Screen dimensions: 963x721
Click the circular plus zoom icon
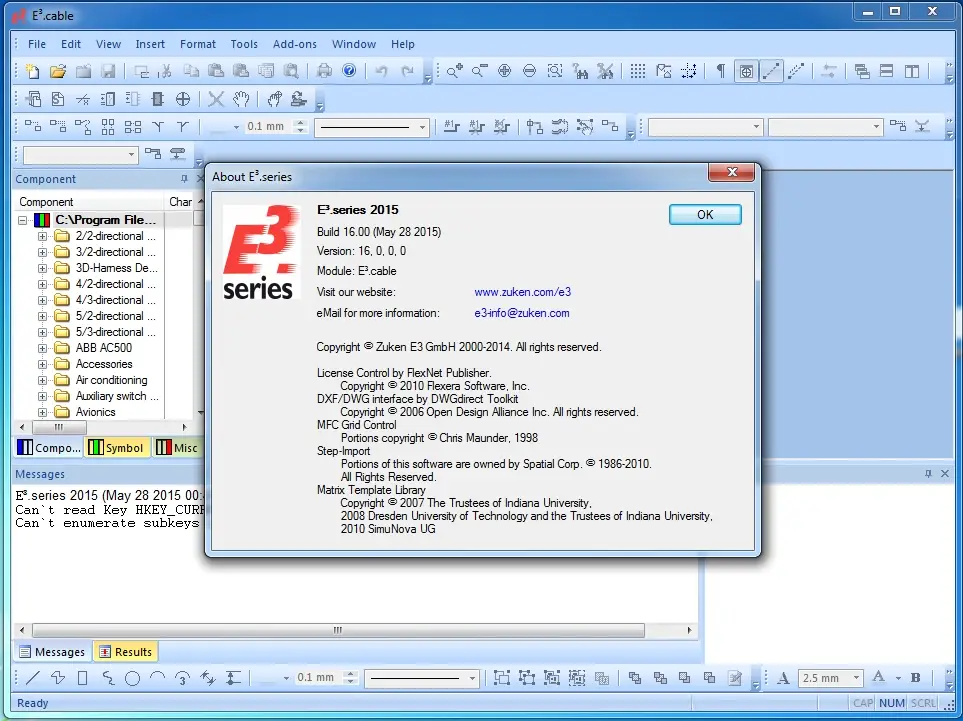point(504,71)
